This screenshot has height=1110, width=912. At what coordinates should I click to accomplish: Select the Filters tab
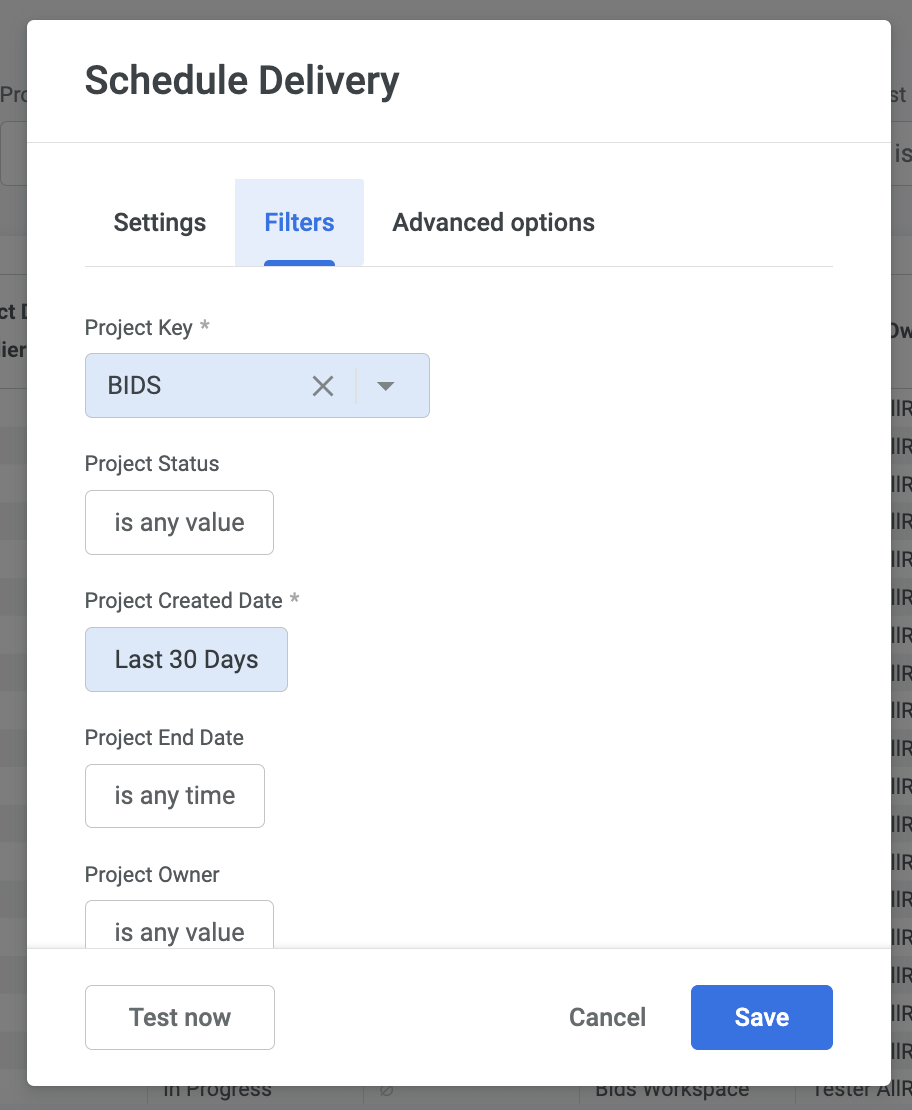299,222
